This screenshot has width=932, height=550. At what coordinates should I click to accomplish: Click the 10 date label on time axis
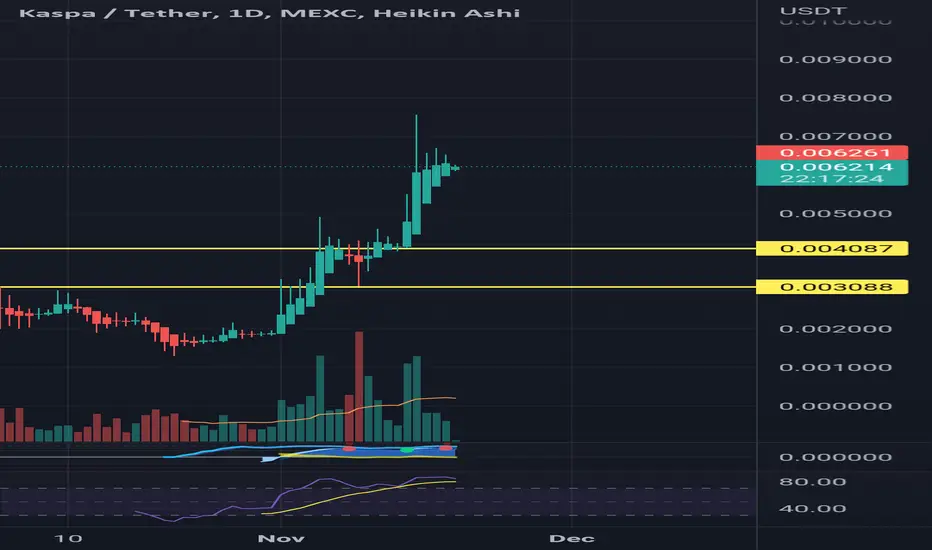(x=68, y=539)
